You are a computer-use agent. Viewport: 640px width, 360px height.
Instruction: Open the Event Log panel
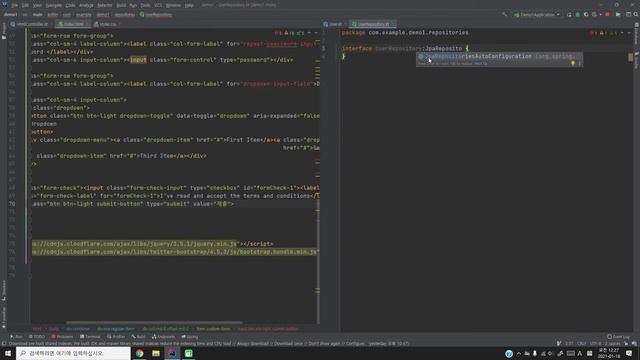[618, 337]
